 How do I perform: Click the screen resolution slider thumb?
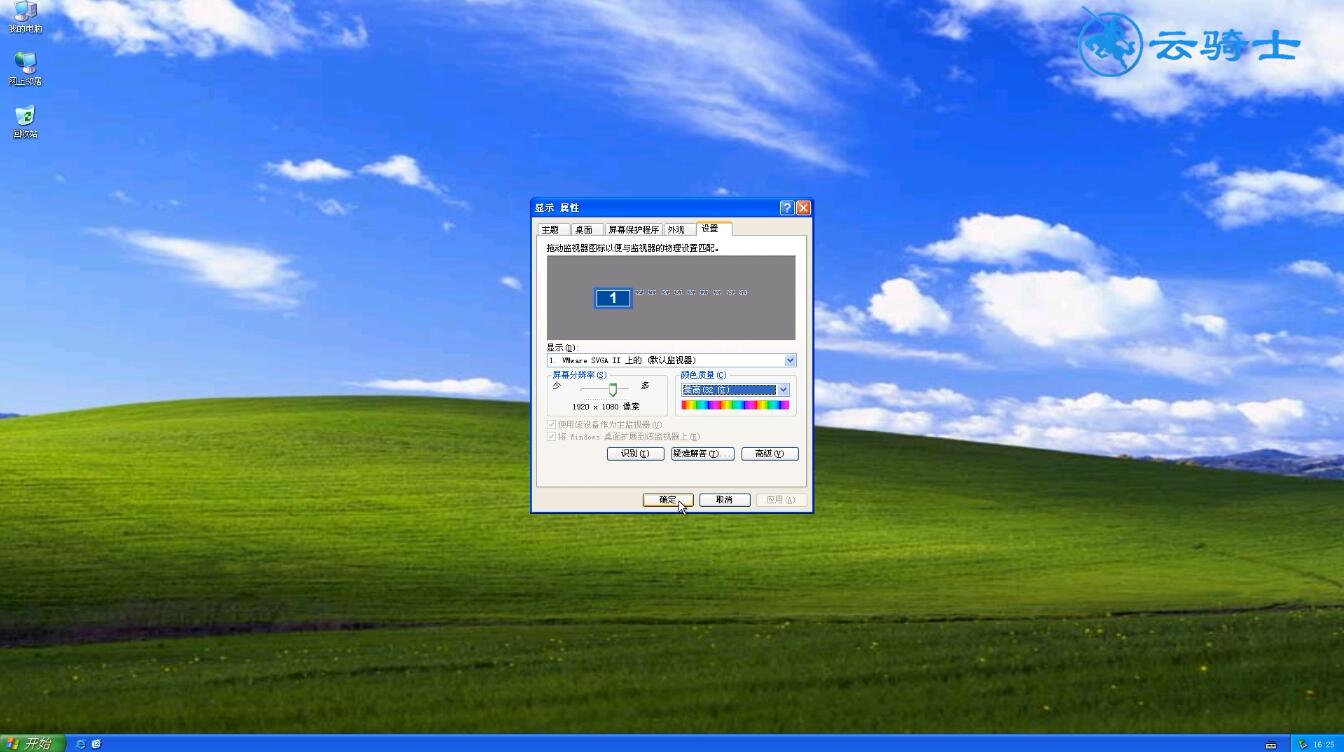pyautogui.click(x=613, y=389)
